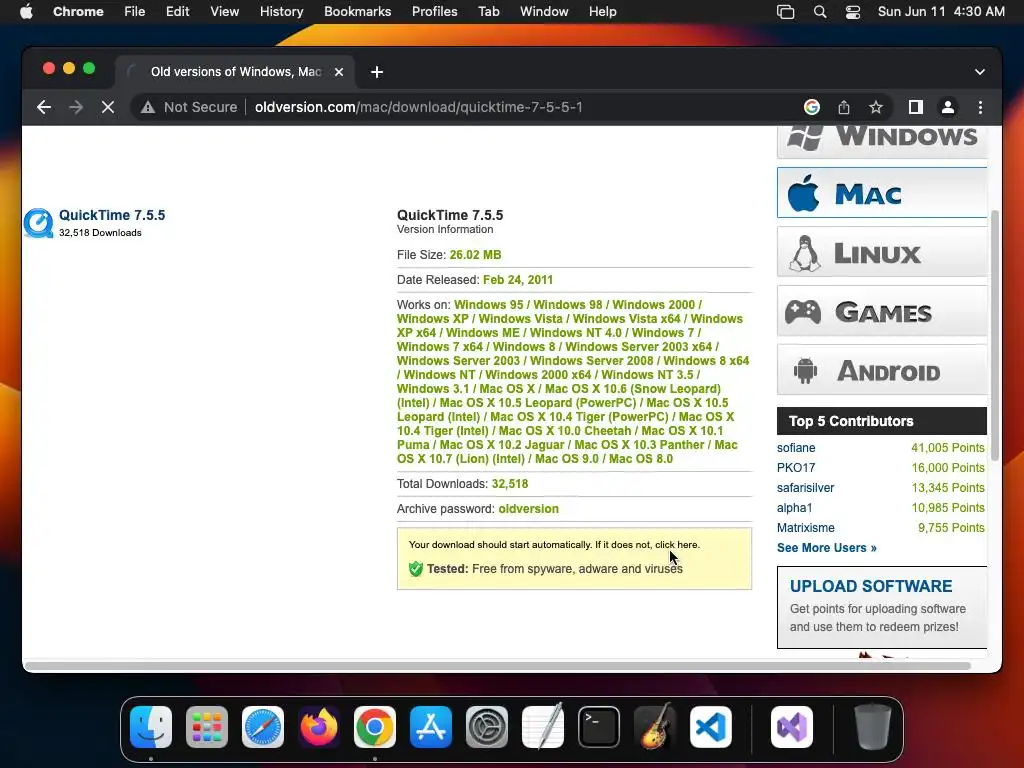Screen dimensions: 1024x768
Task: Share this page using share icon
Action: [x=844, y=107]
